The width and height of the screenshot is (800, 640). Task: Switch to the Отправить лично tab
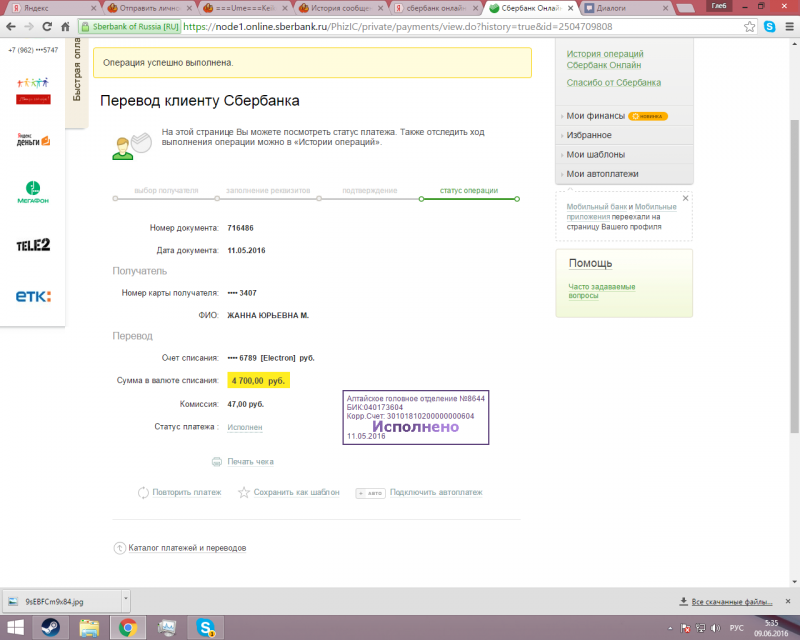point(149,8)
